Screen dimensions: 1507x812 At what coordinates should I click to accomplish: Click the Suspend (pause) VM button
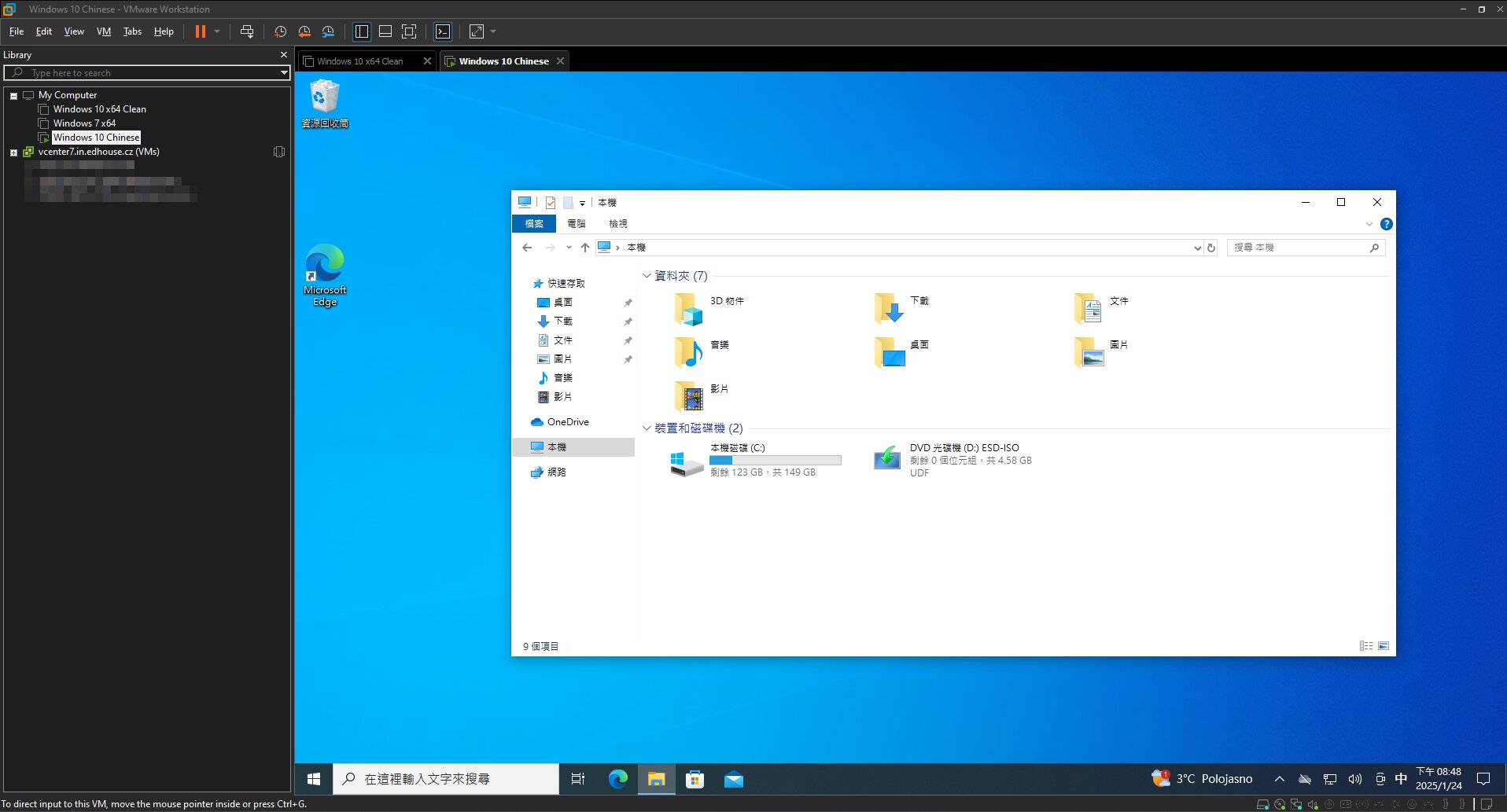pos(201,31)
